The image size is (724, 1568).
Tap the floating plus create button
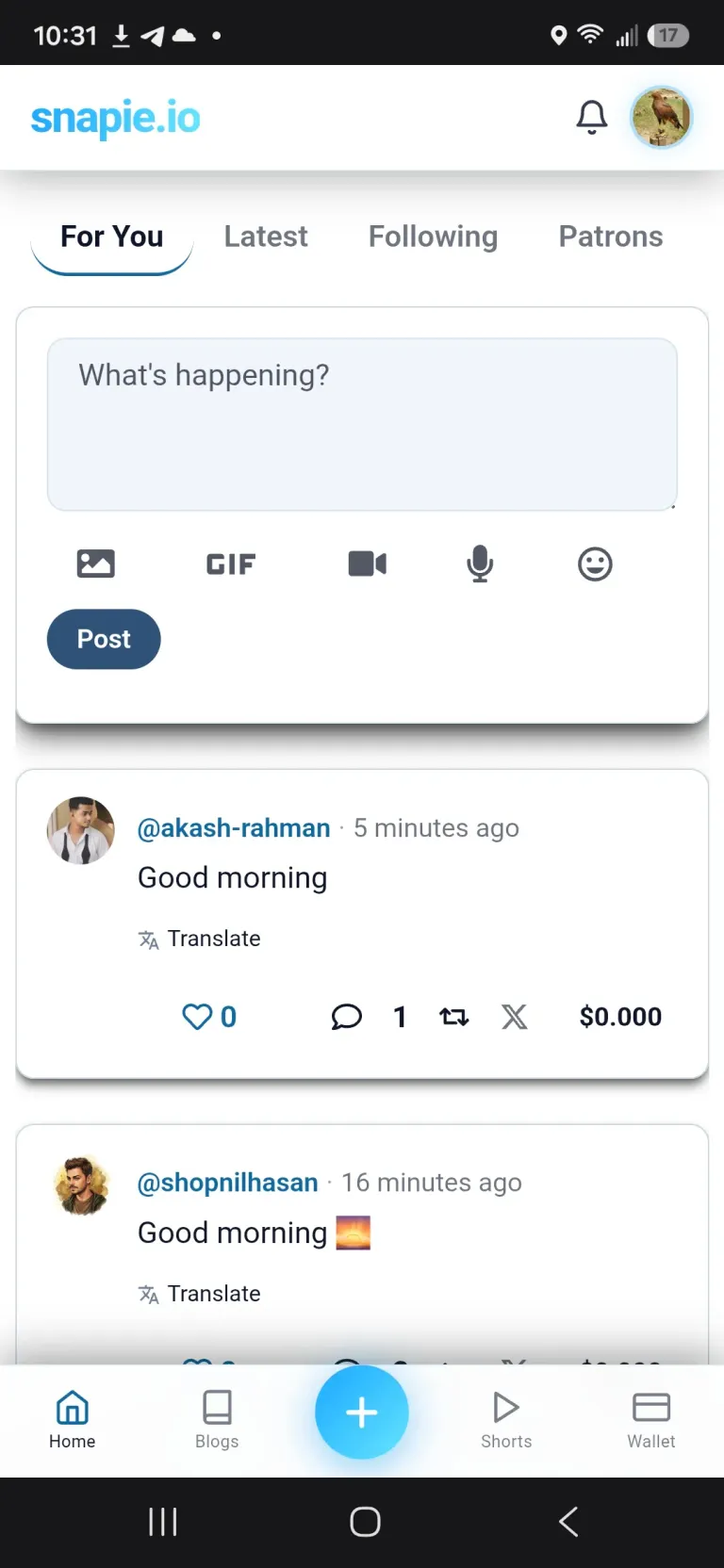pos(362,1412)
